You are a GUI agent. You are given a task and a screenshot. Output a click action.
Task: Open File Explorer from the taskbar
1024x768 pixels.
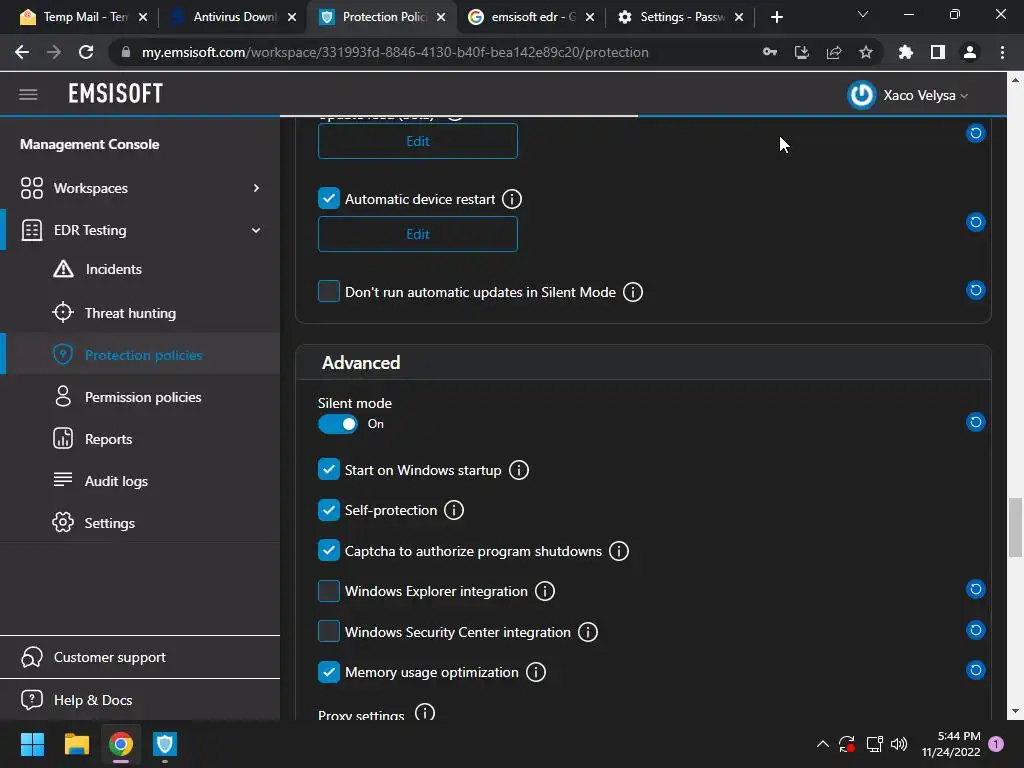click(x=76, y=744)
